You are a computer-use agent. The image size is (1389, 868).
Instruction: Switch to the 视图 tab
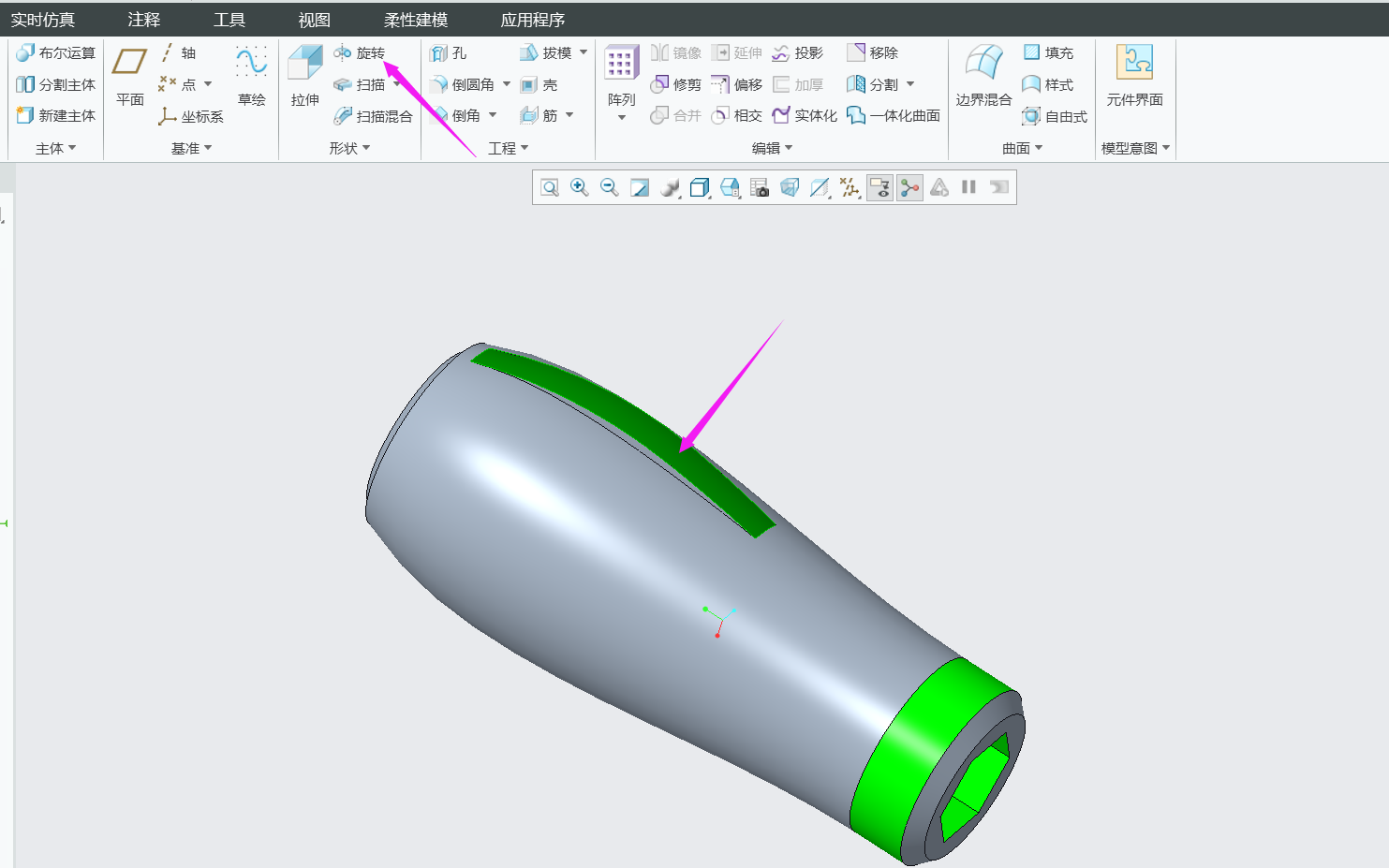pos(315,20)
